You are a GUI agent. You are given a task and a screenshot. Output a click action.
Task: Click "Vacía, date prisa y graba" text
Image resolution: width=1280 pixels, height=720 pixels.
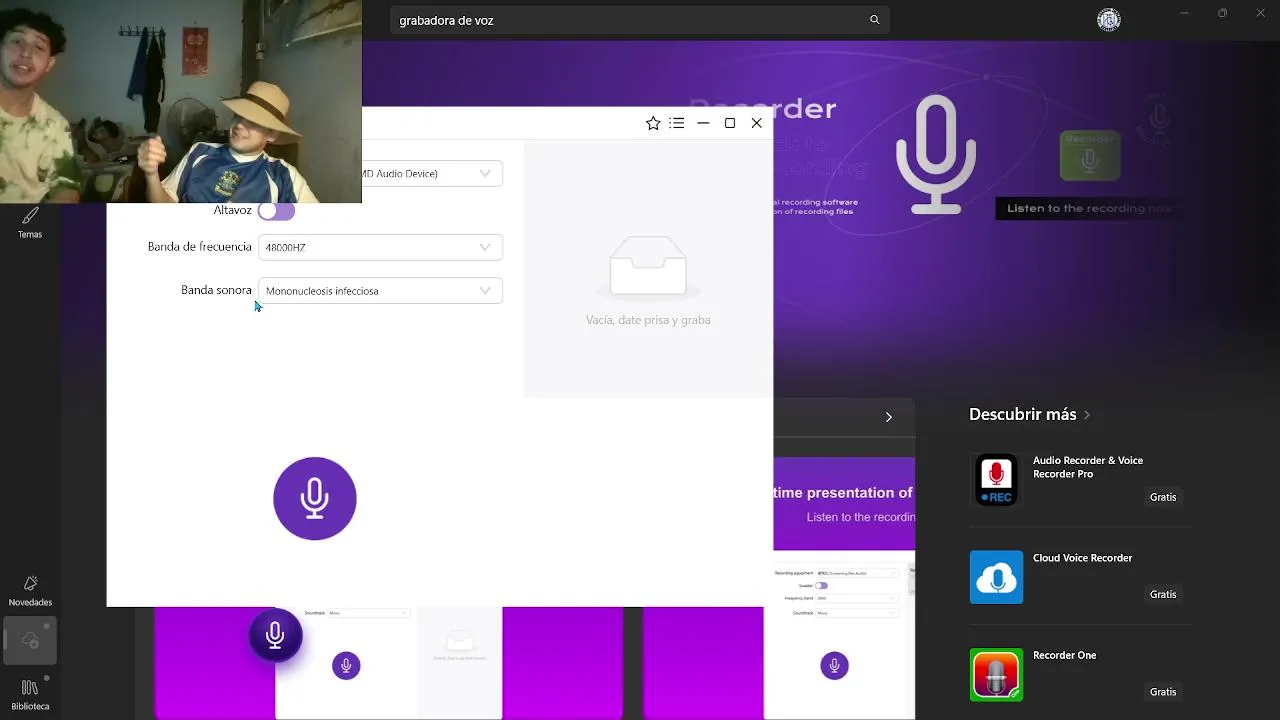point(648,320)
